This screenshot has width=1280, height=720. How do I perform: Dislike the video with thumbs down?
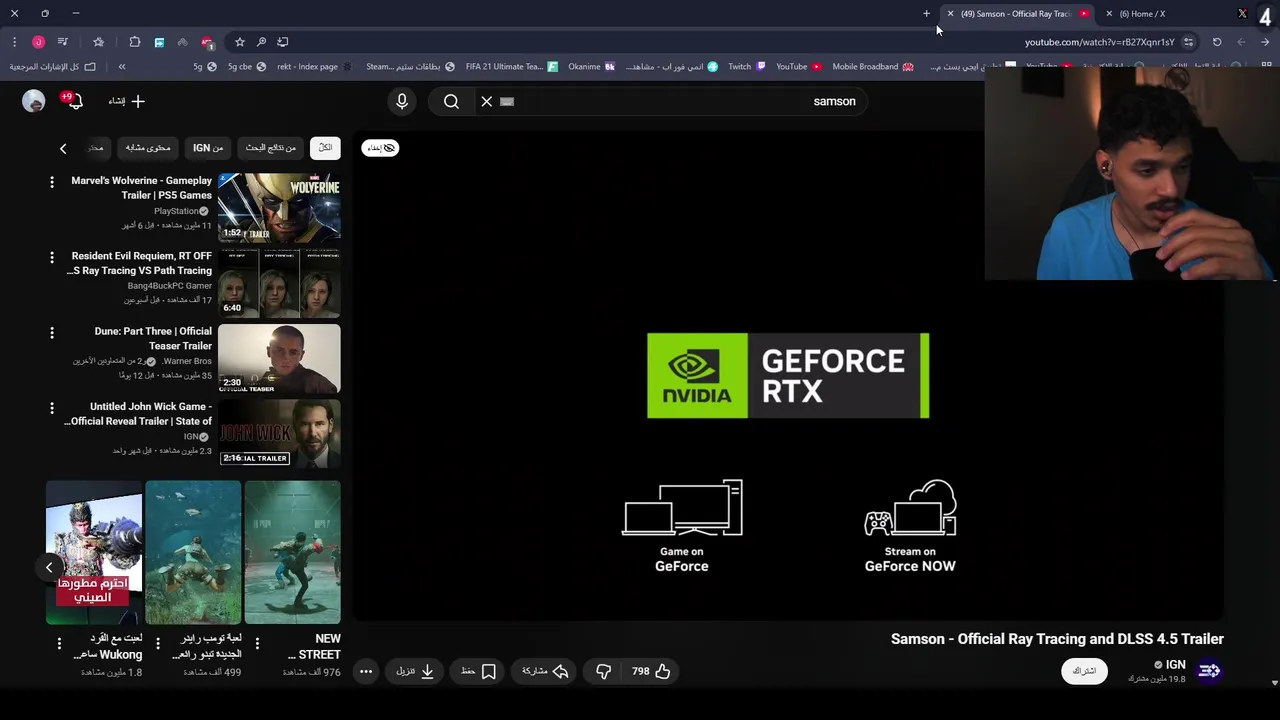tap(603, 671)
